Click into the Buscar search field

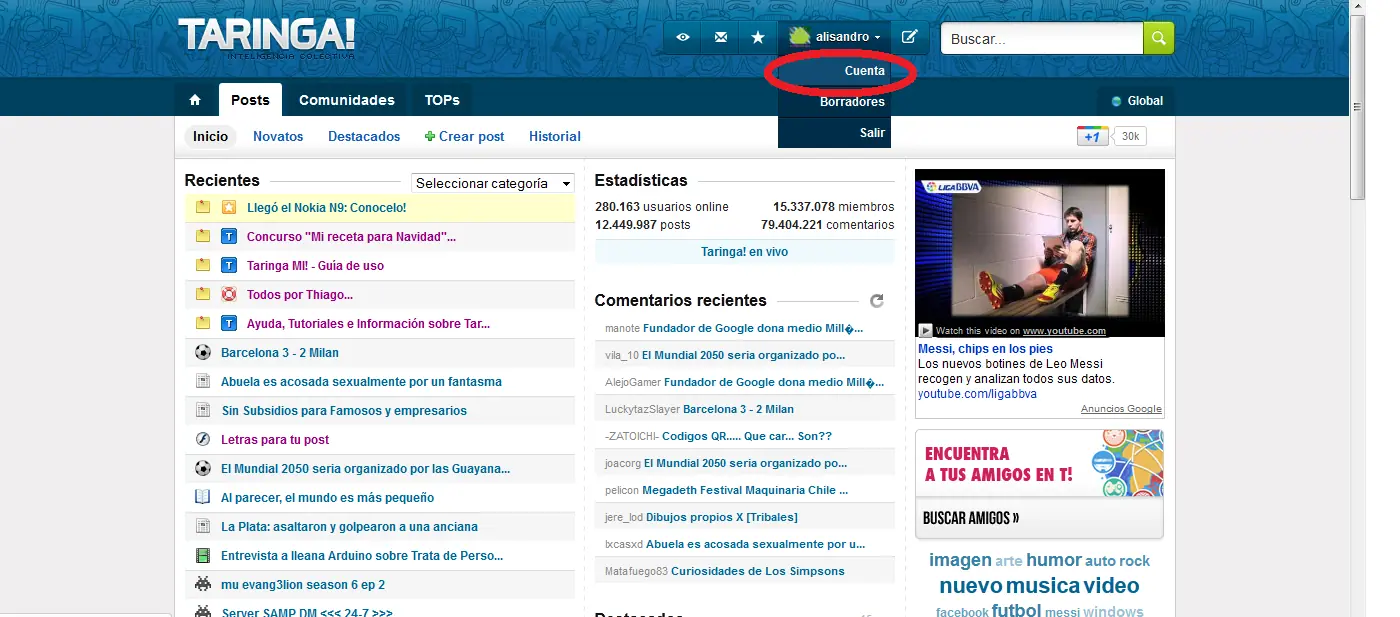coord(1041,39)
